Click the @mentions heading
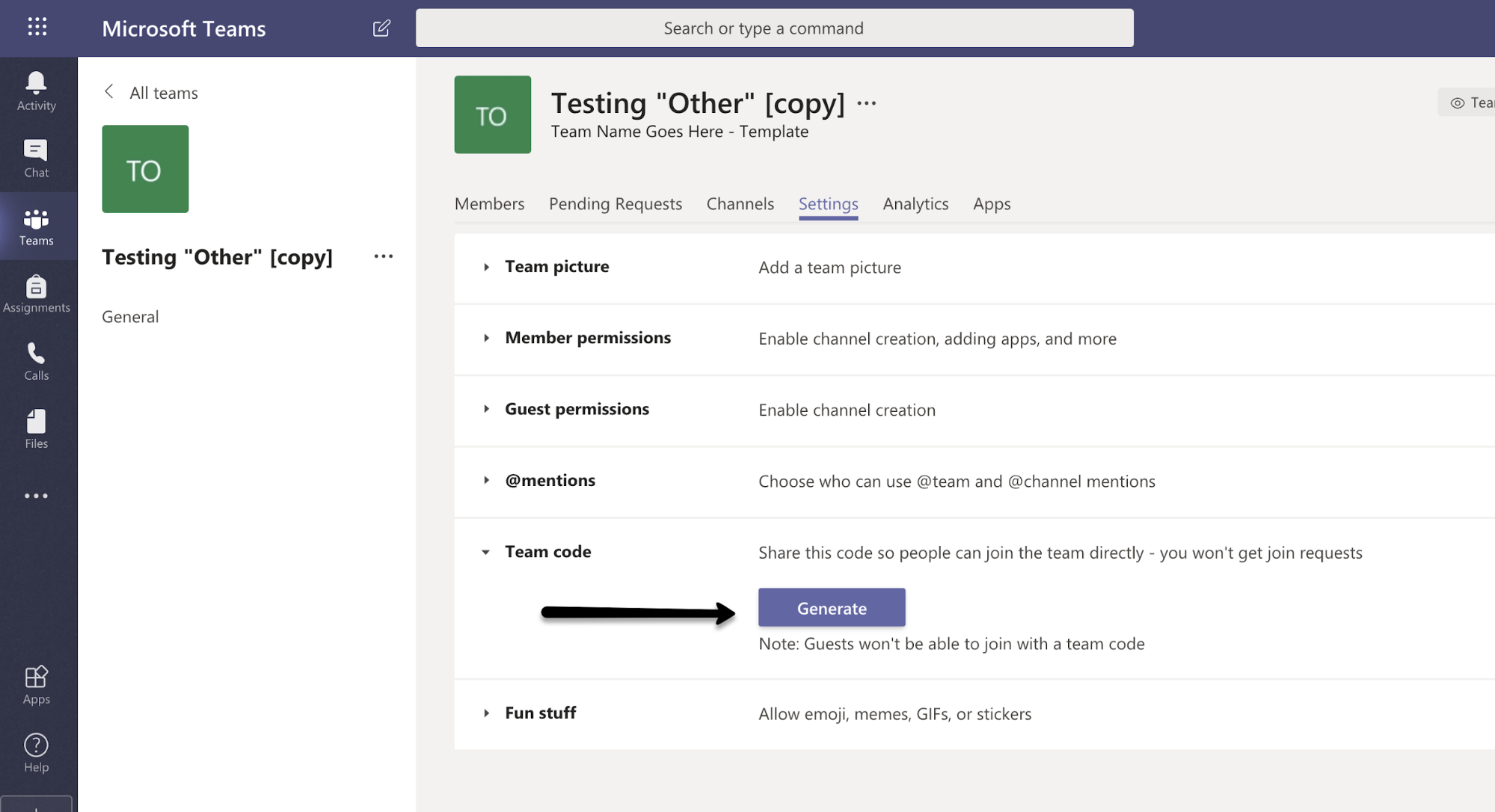The image size is (1495, 812). pos(550,480)
